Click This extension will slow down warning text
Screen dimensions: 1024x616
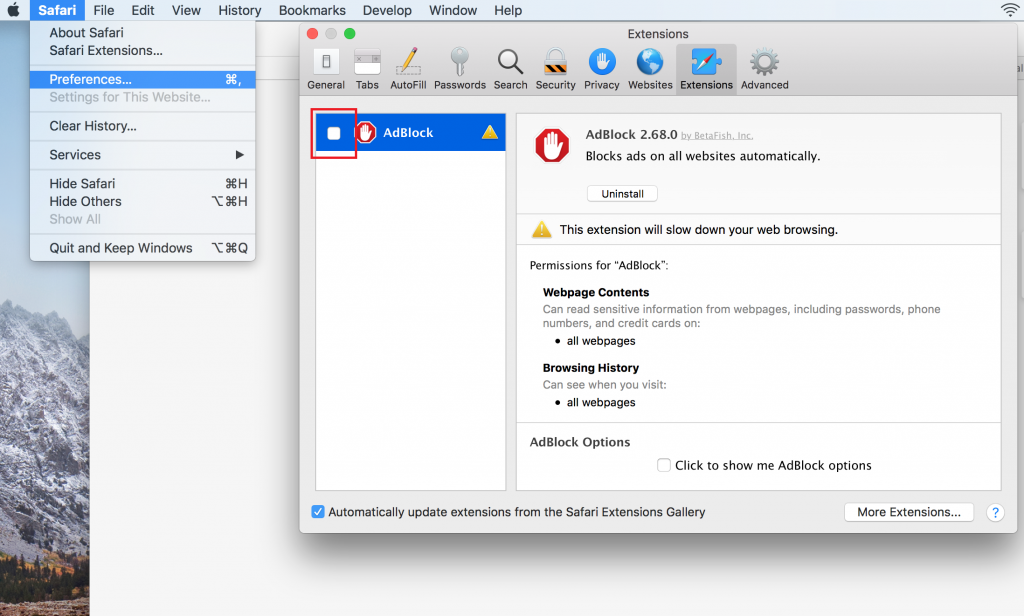tap(698, 230)
